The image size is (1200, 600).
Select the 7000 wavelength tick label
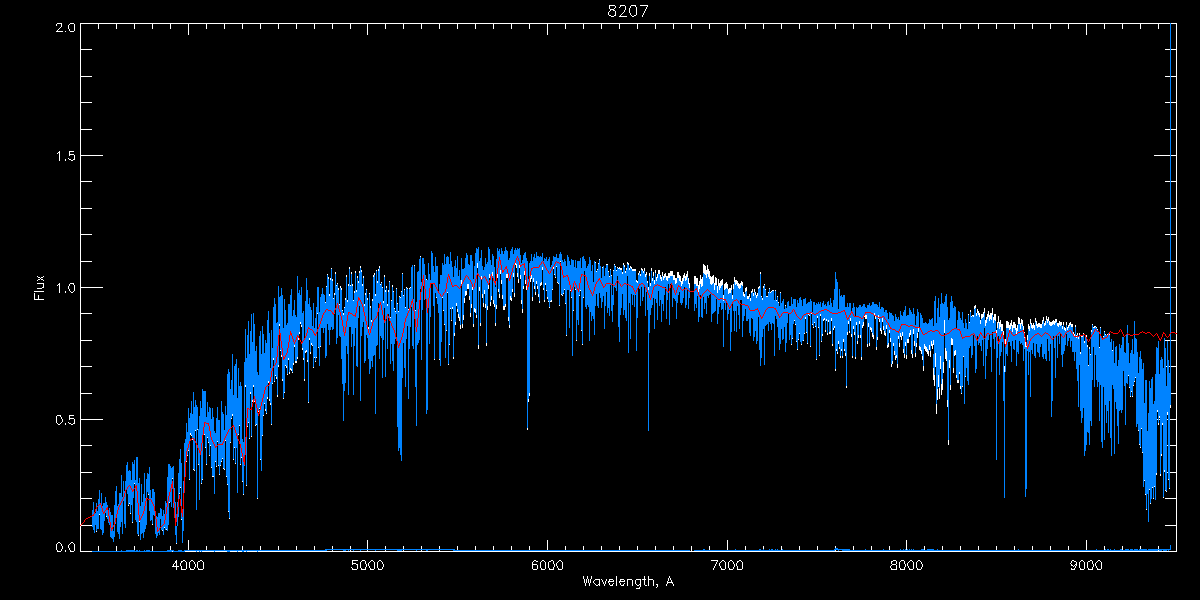726,563
